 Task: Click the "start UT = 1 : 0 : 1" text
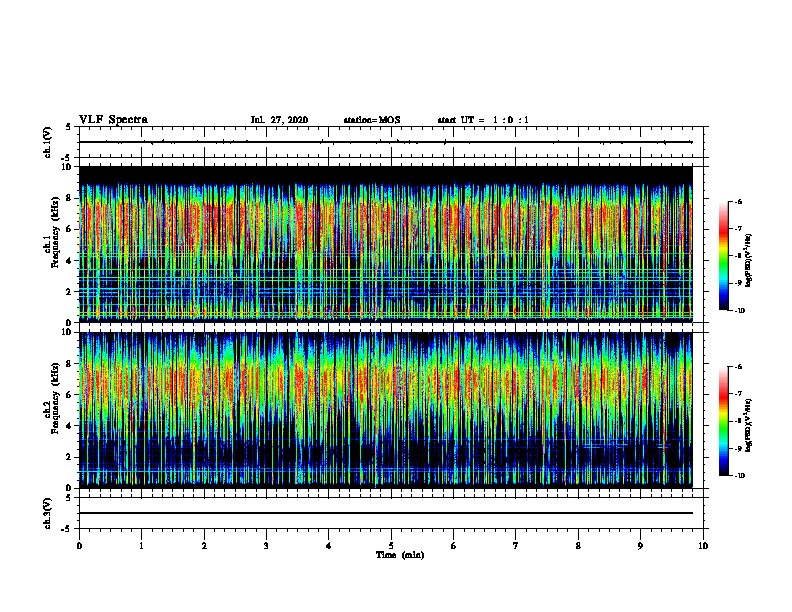pyautogui.click(x=483, y=120)
